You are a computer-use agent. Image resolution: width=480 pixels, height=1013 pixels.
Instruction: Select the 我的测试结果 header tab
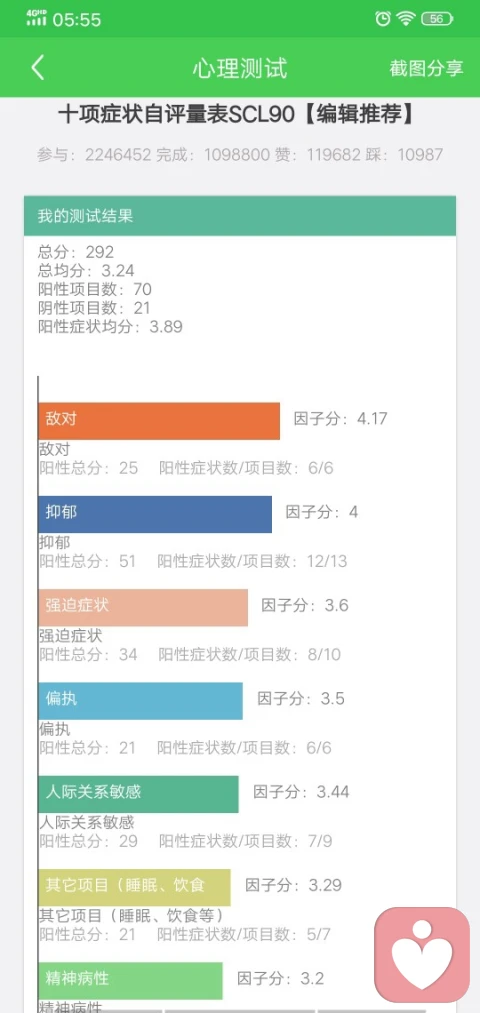[240, 216]
